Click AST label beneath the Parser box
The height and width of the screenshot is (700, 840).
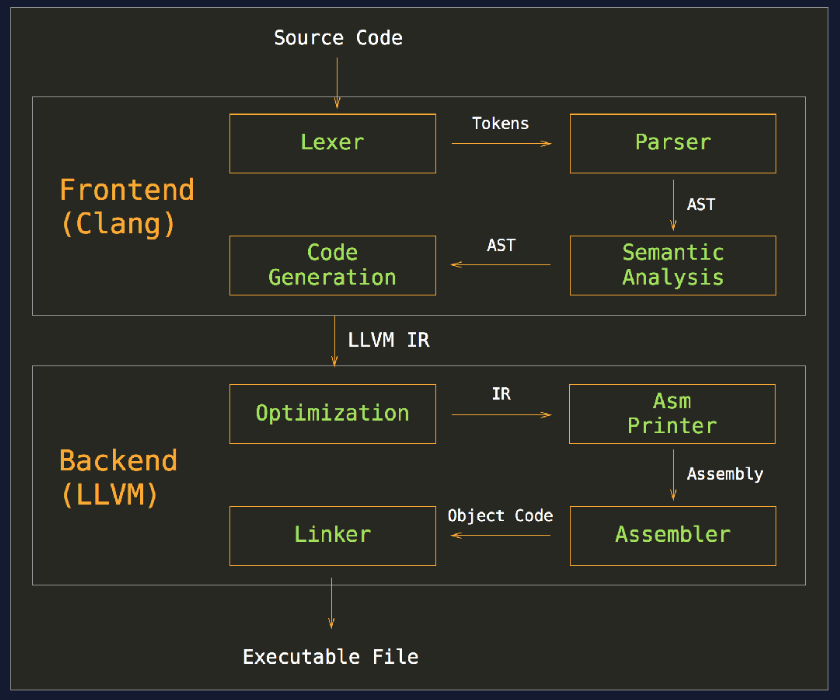(701, 204)
